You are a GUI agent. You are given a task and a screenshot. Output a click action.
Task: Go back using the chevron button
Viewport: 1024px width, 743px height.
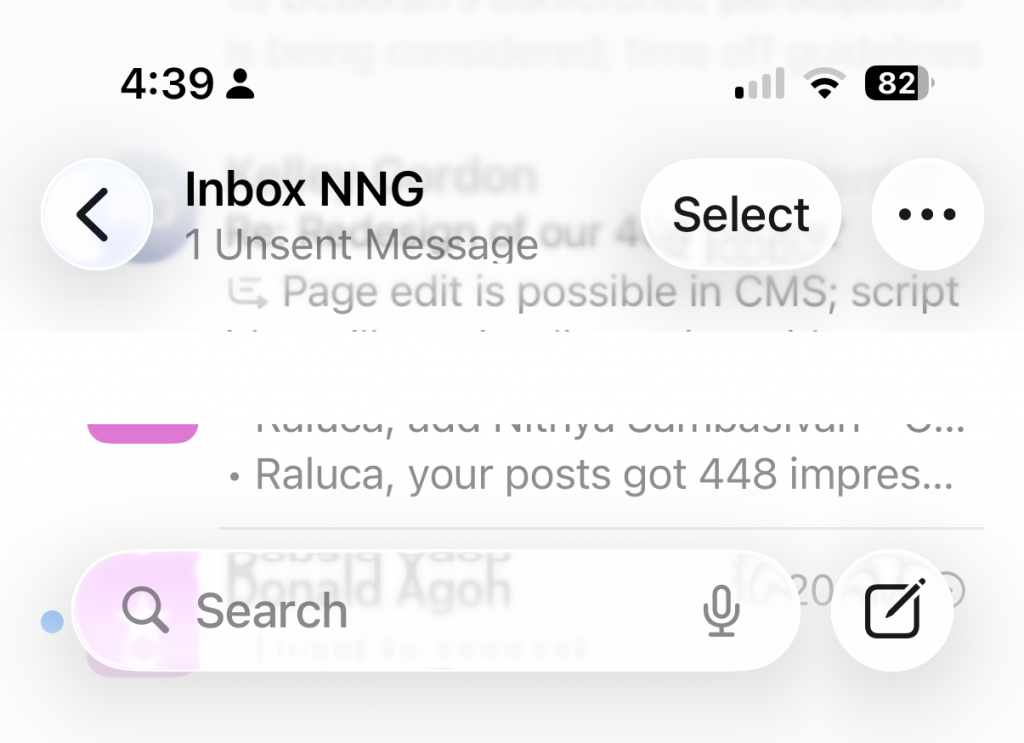pos(97,214)
